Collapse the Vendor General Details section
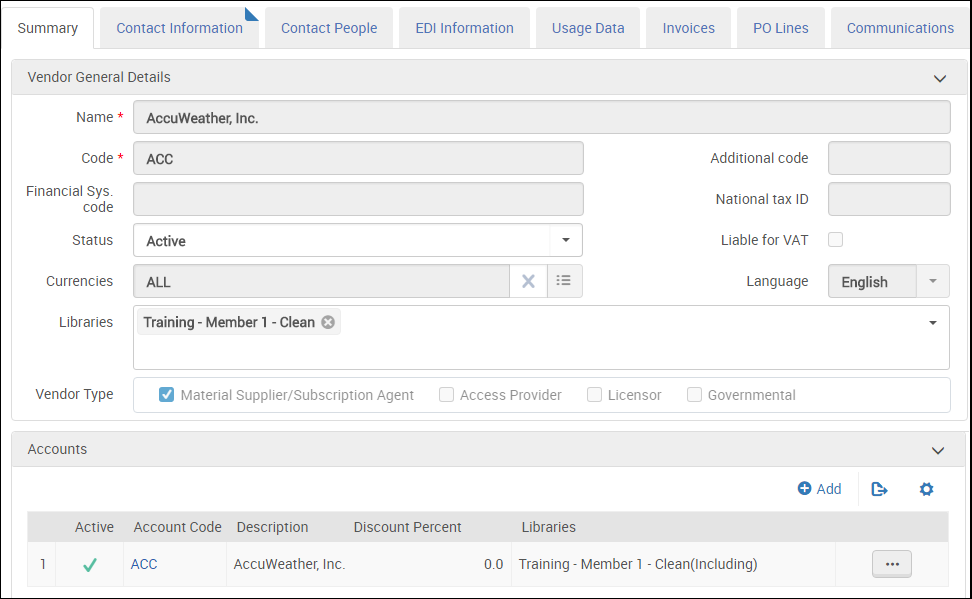This screenshot has height=599, width=972. [x=939, y=78]
